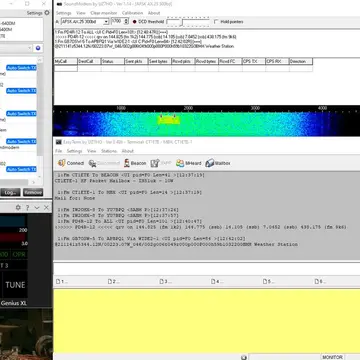Open gear settings in the tuner panel header
Image resolution: width=360 pixels, height=360 pixels.
click(18, 208)
